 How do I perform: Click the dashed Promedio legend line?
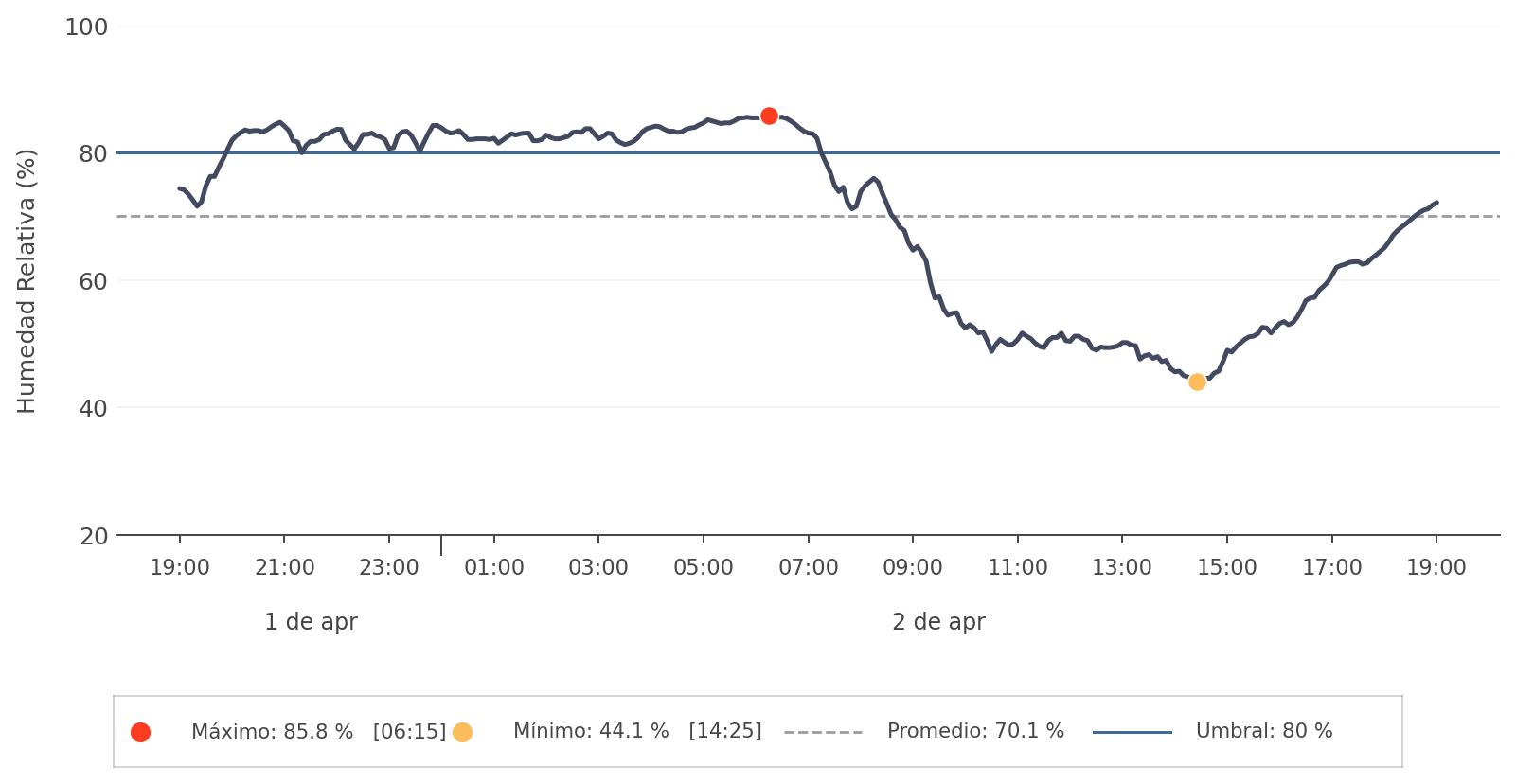tap(823, 732)
